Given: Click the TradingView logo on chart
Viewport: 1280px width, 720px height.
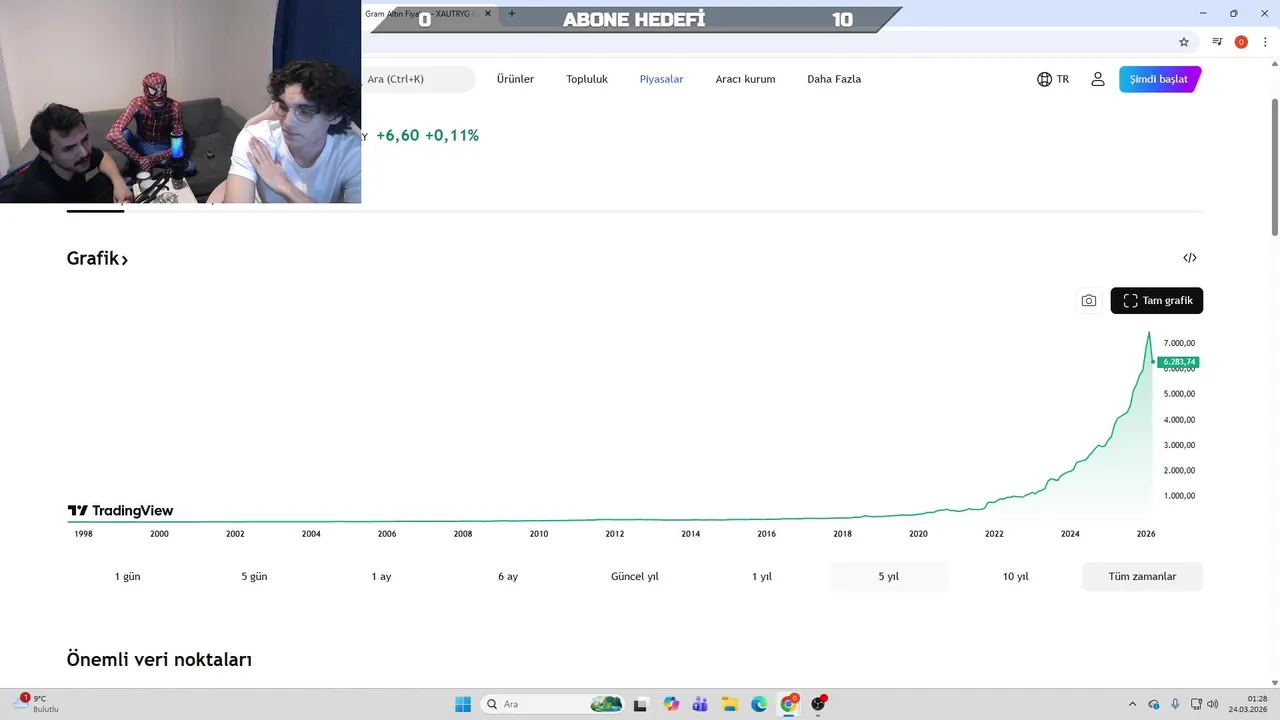Looking at the screenshot, I should (x=120, y=511).
